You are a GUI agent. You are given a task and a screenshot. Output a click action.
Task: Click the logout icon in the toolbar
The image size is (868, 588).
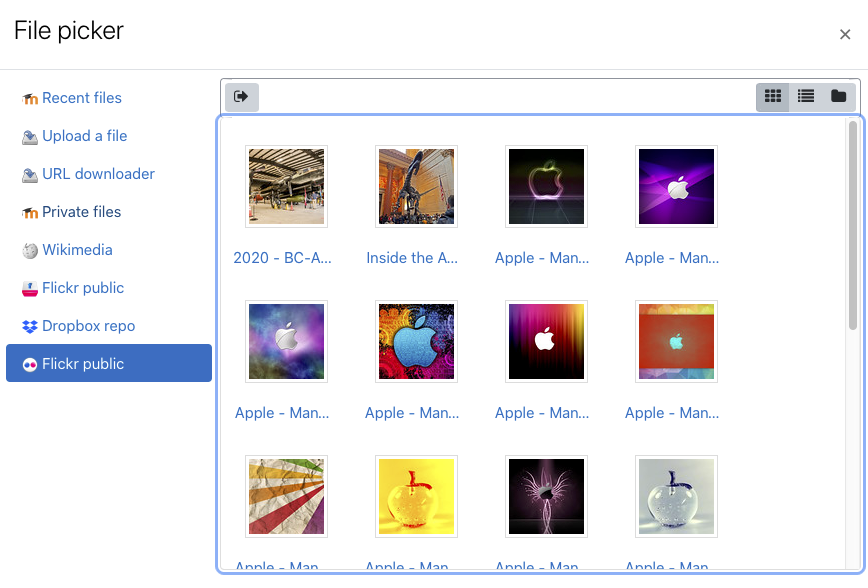pyautogui.click(x=241, y=97)
